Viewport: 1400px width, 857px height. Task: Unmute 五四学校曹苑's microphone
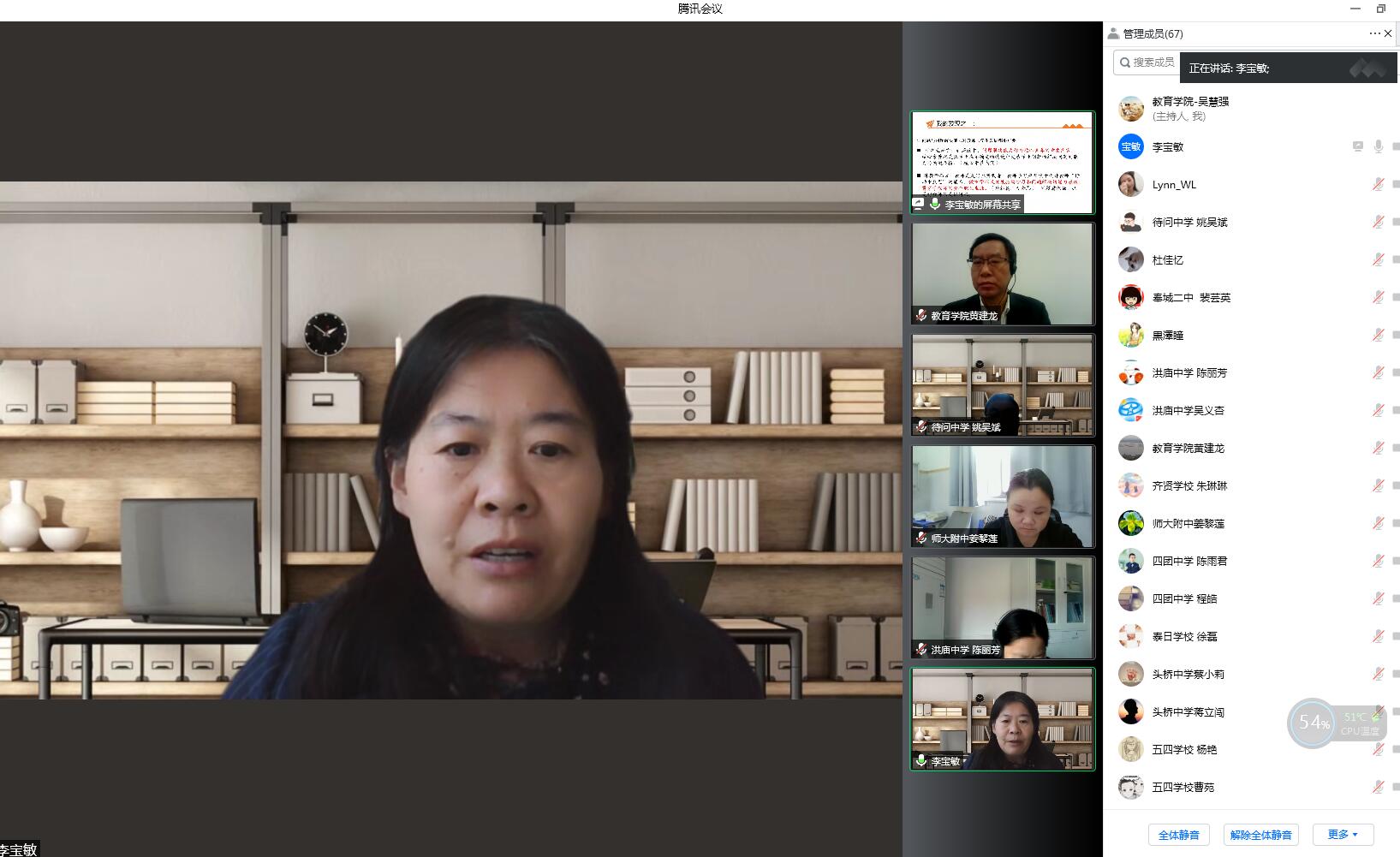[1379, 787]
